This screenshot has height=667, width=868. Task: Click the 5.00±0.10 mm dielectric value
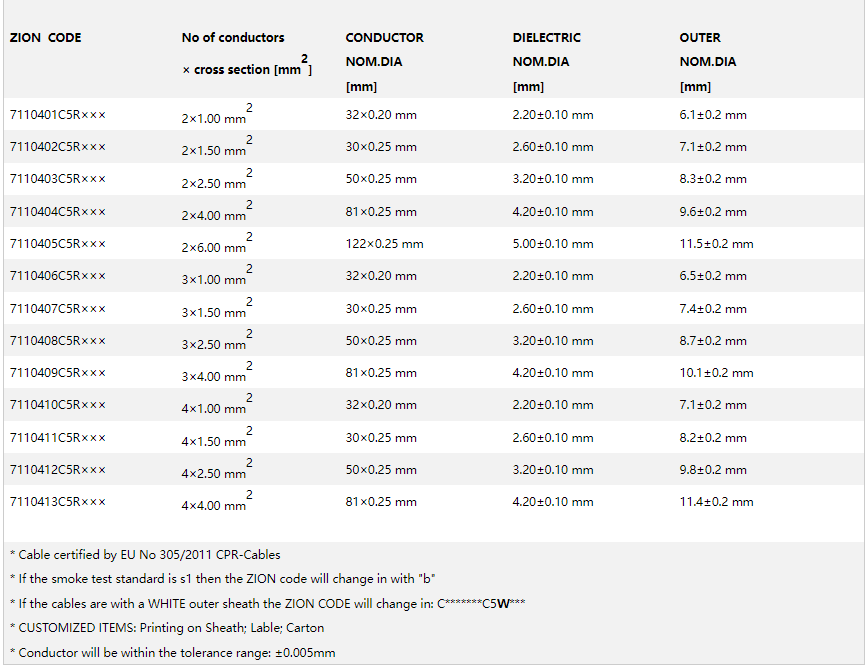552,244
